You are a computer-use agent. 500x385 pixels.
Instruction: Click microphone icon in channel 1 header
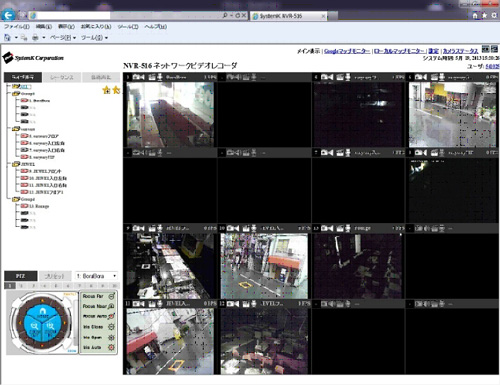[160, 77]
